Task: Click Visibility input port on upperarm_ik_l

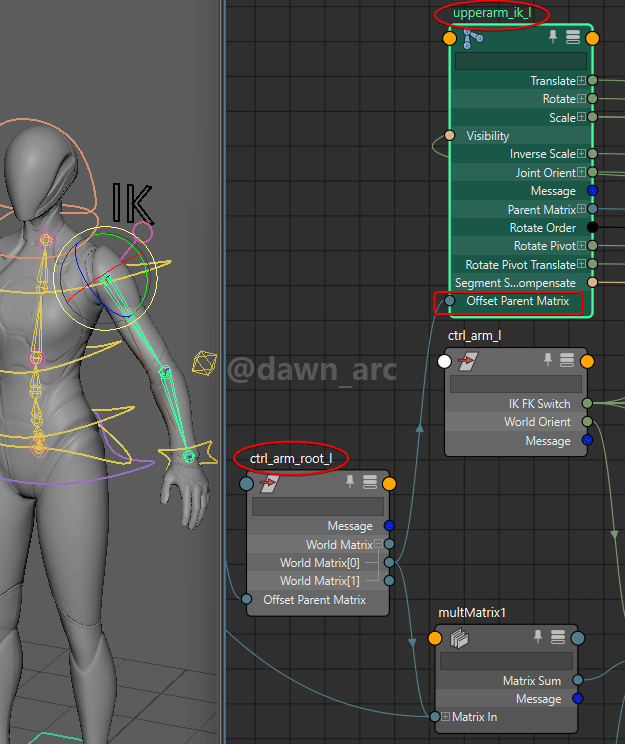Action: click(x=449, y=136)
